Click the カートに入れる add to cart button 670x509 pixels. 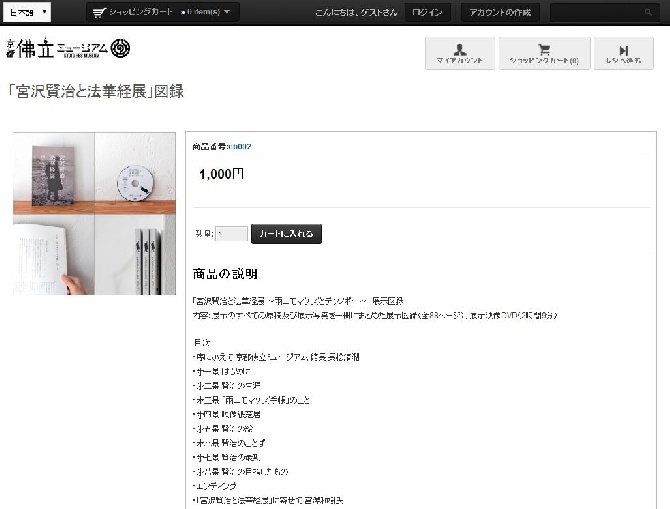pyautogui.click(x=286, y=234)
